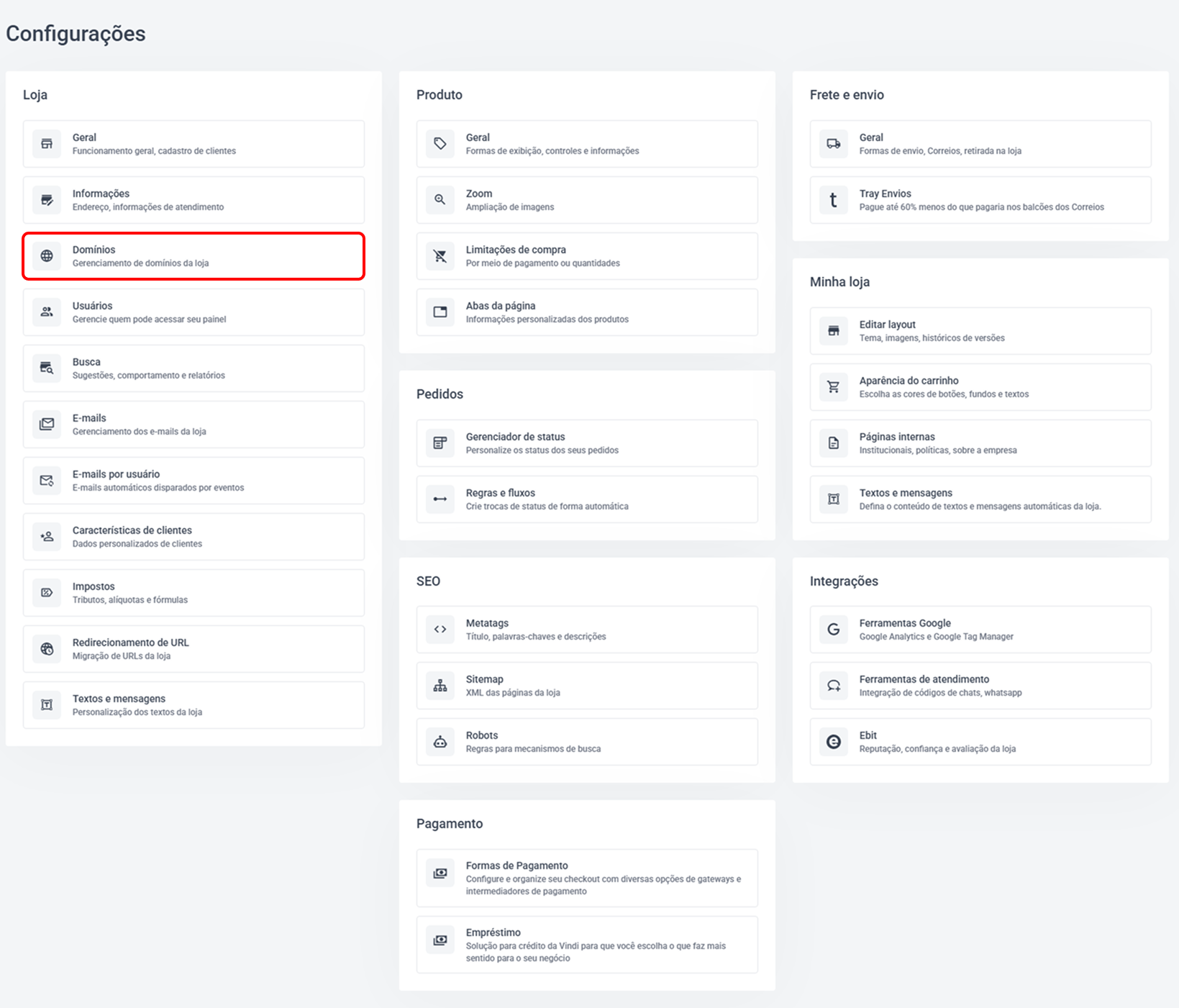Open Zoom image settings
This screenshot has width=1179, height=1008.
587,200
